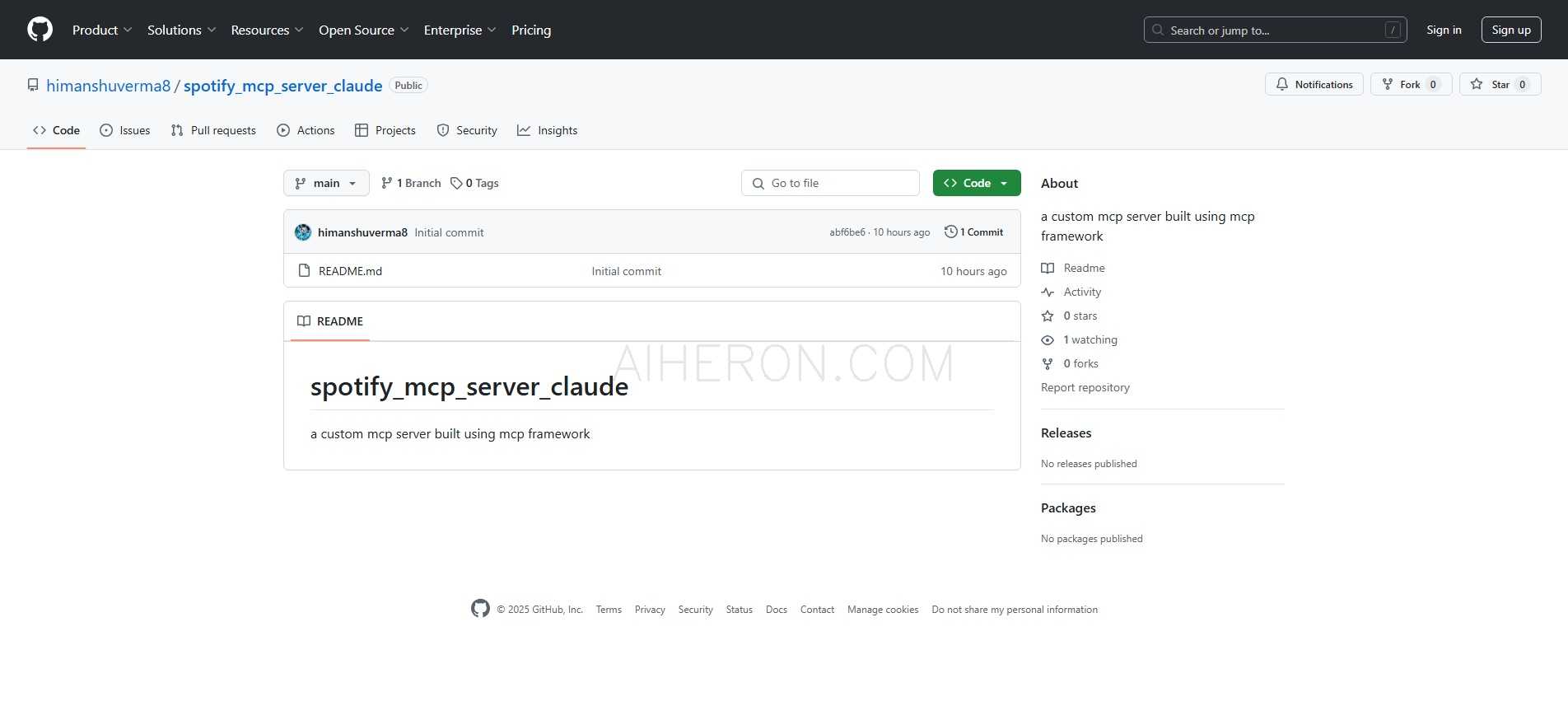Select the README tab in file viewer
Viewport: 1568px width, 725px height.
330,321
